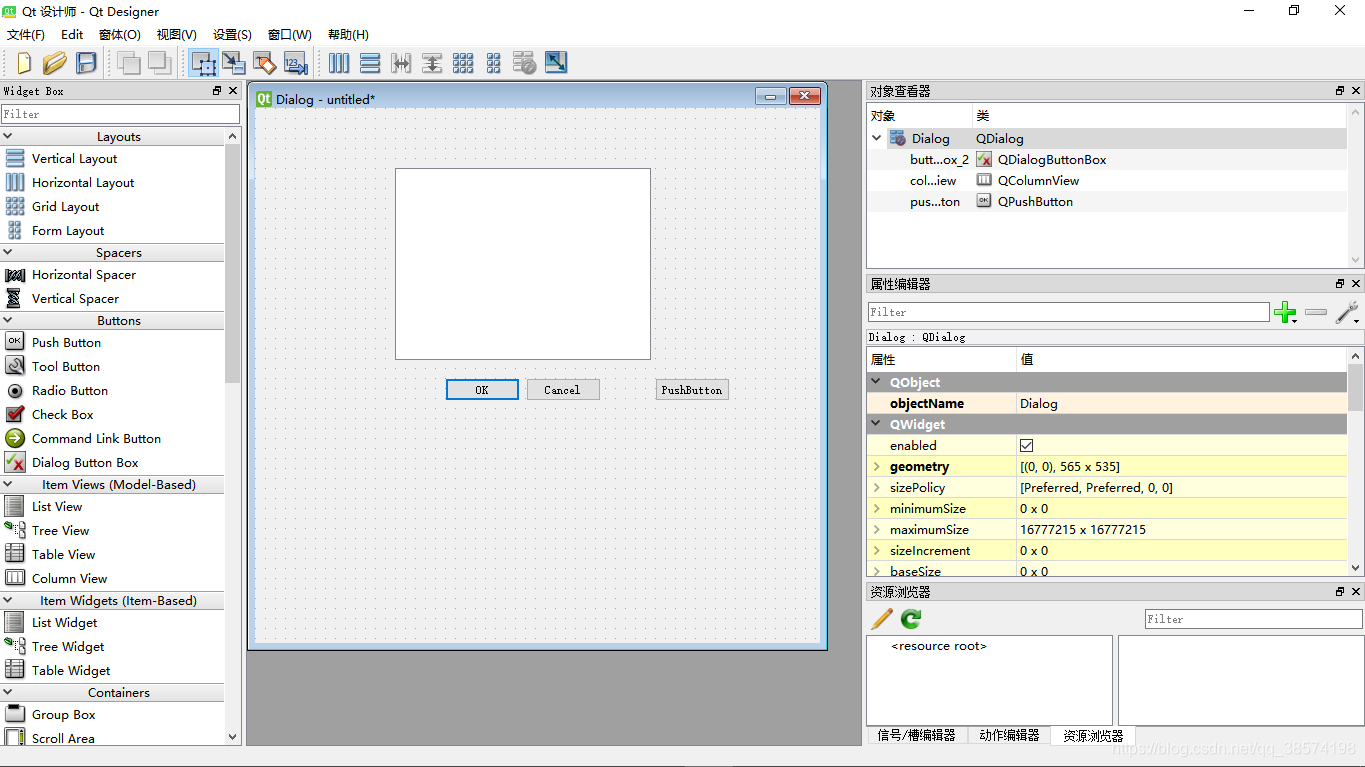
Task: Click OK button on dialog form
Action: 482,390
